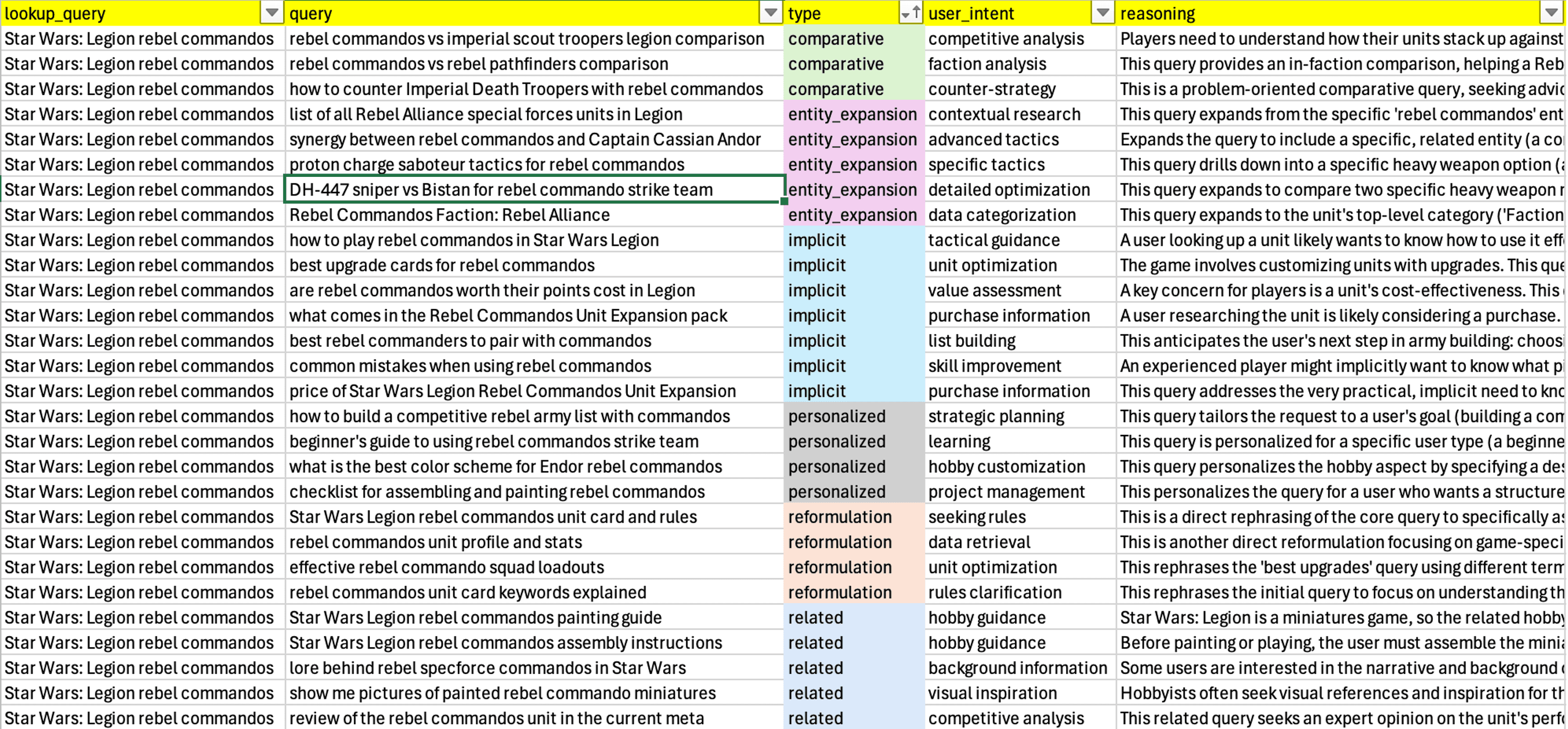The width and height of the screenshot is (1568, 729).
Task: Click the 'hobby customization' cell
Action: point(1020,467)
